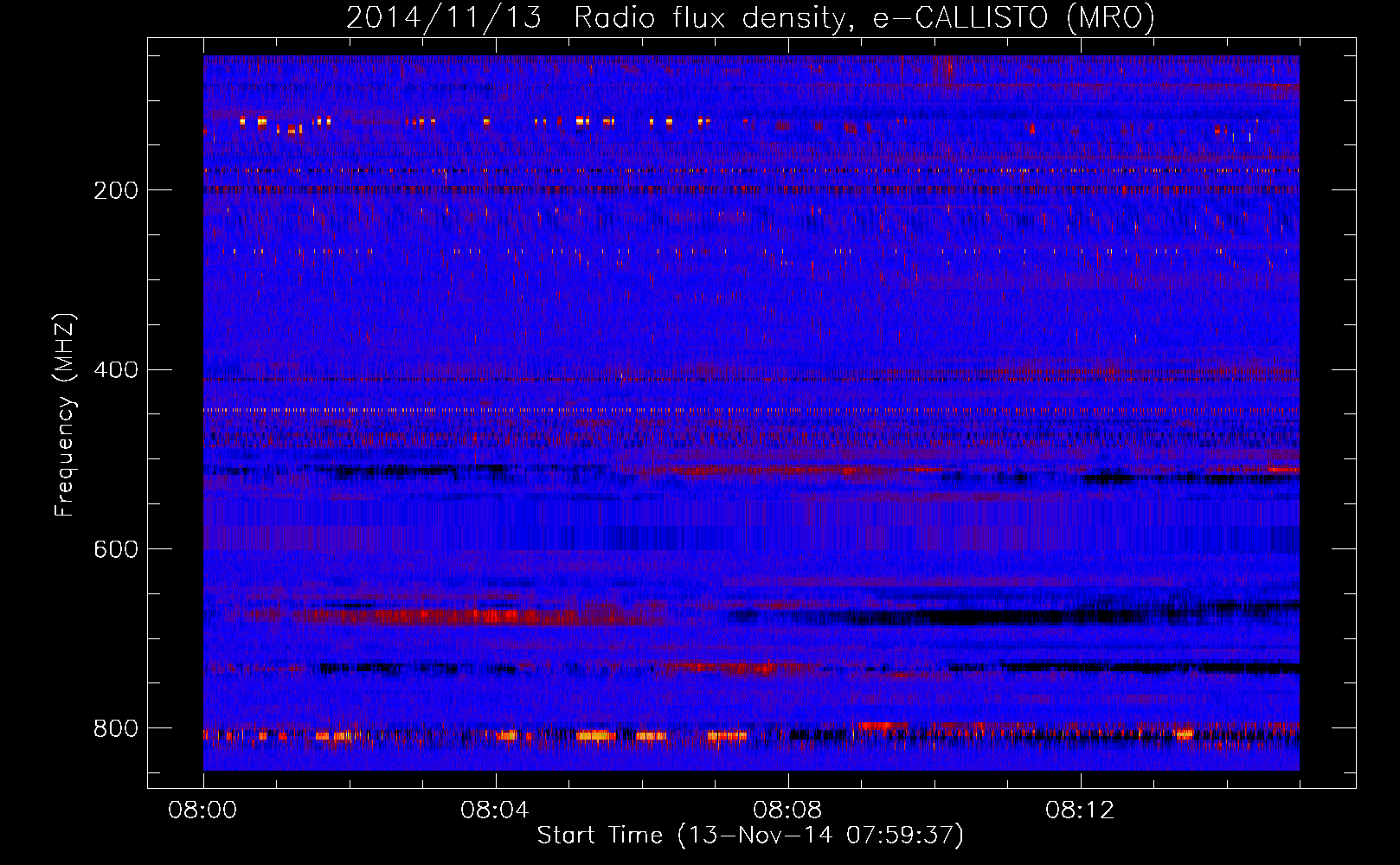The image size is (1400, 865).
Task: Click the 'Start Time (13-Nov-14 07:59:37)' label
Action: pyautogui.click(x=750, y=836)
